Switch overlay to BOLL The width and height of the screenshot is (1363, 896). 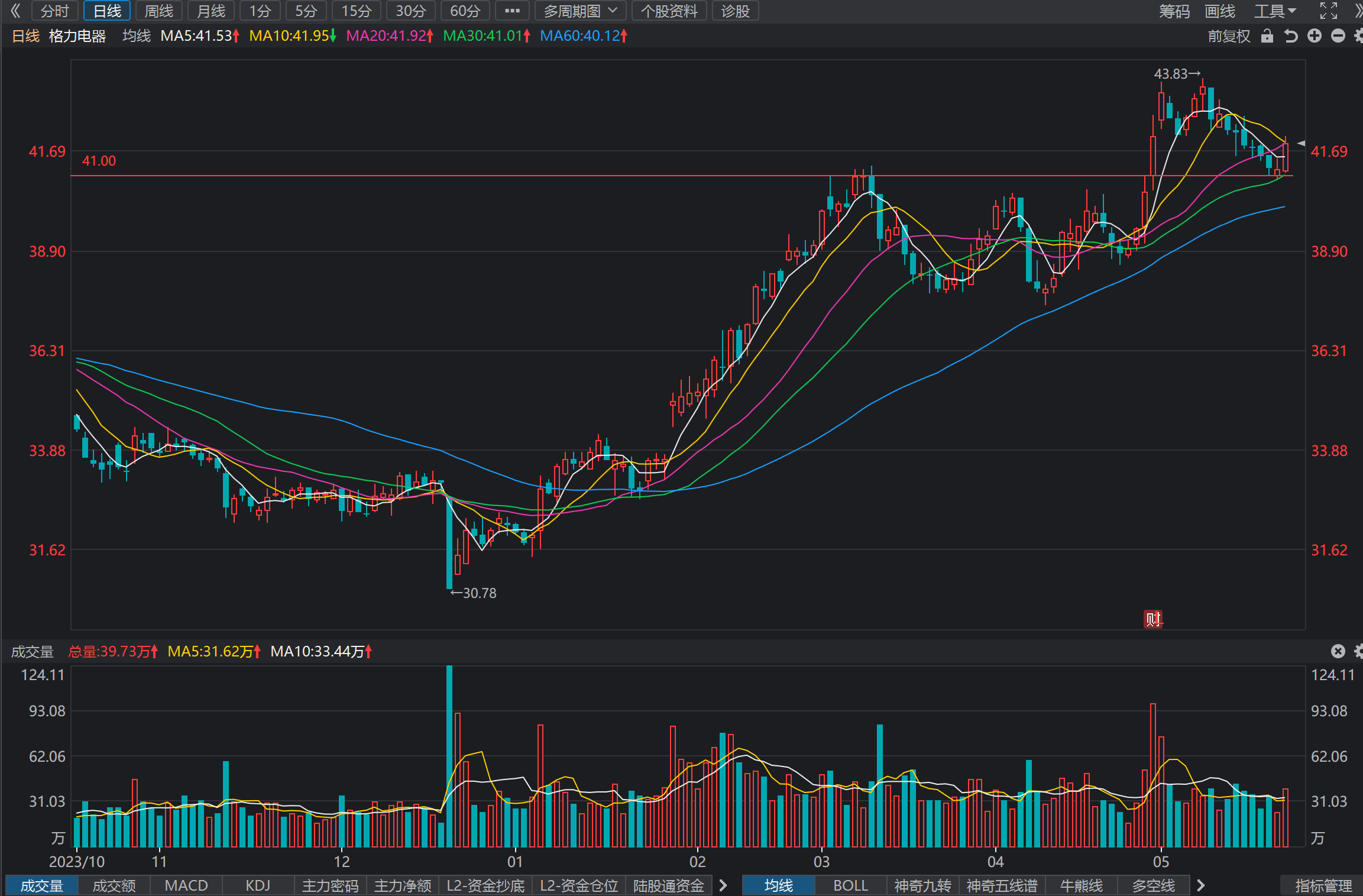click(851, 885)
